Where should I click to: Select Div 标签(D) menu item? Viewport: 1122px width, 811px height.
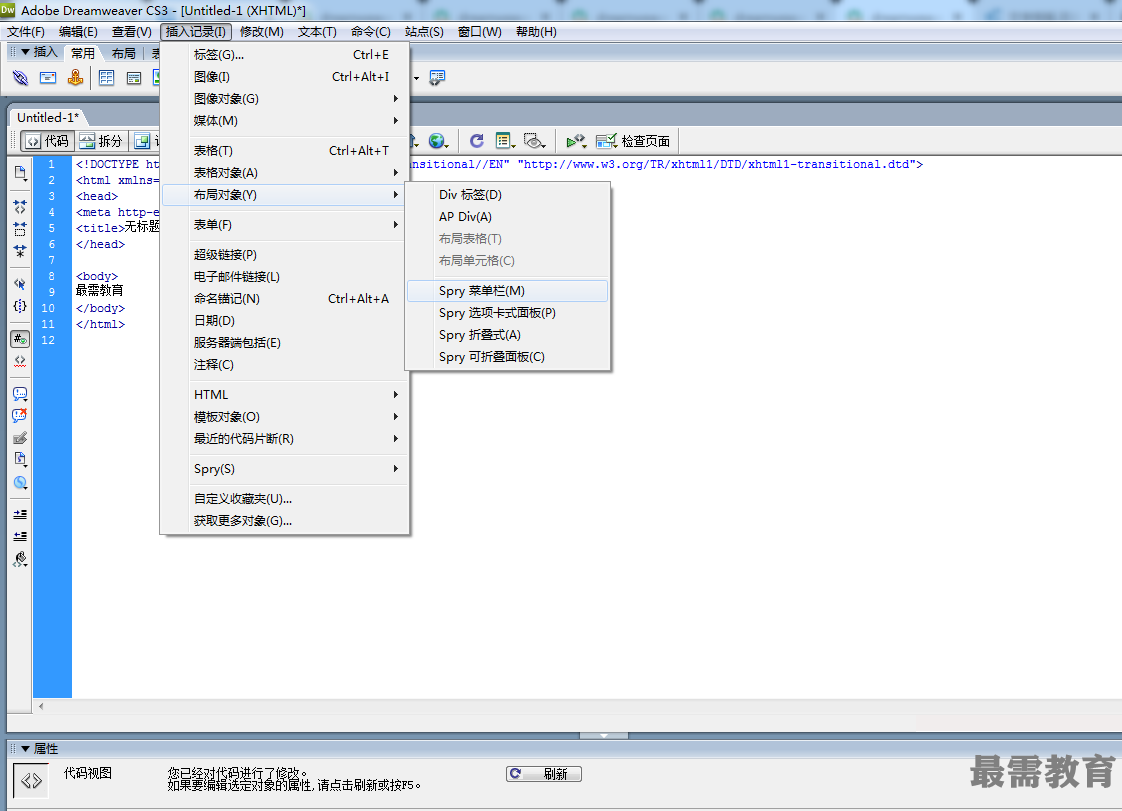507,195
